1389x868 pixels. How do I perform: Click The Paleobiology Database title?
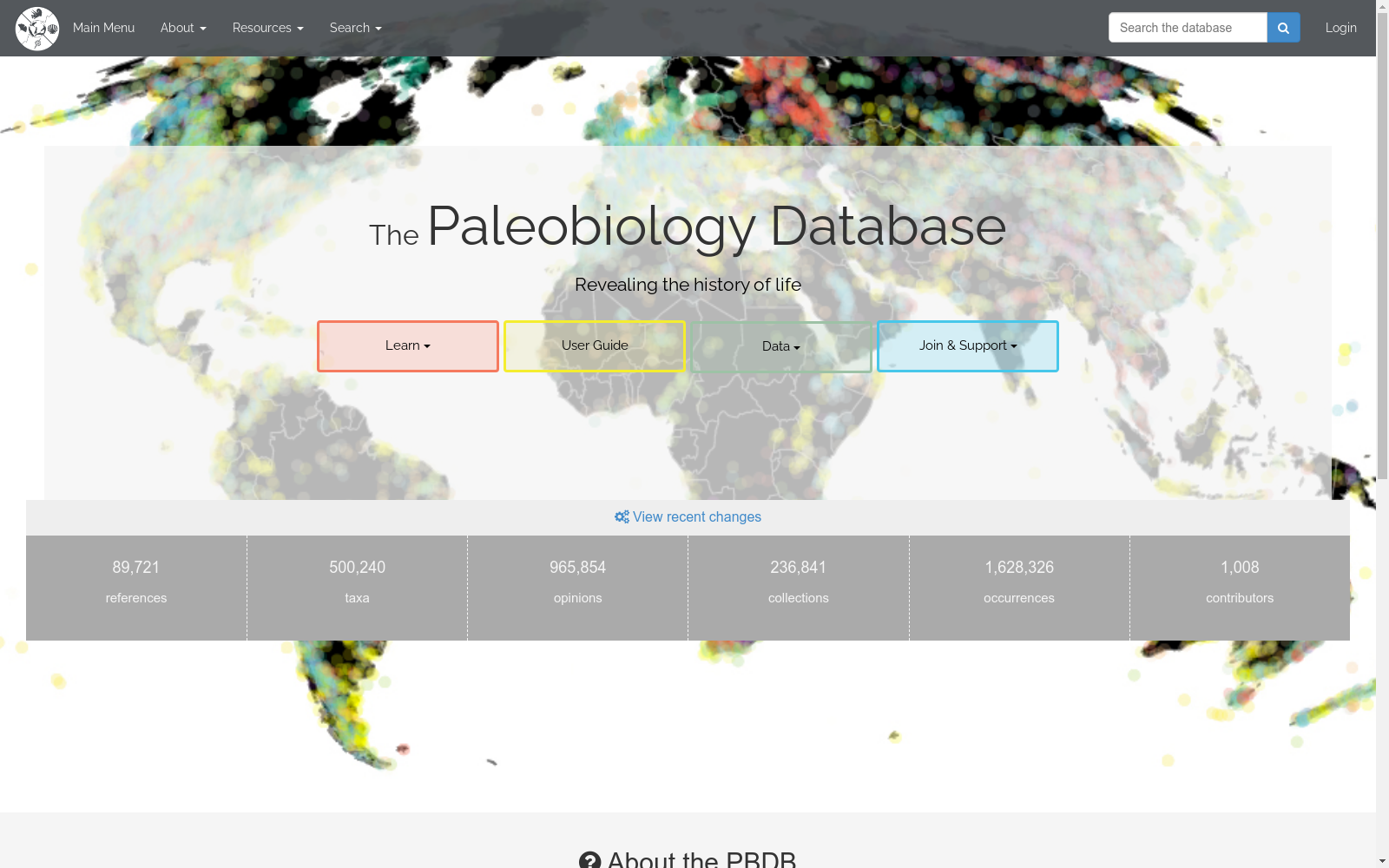688,227
